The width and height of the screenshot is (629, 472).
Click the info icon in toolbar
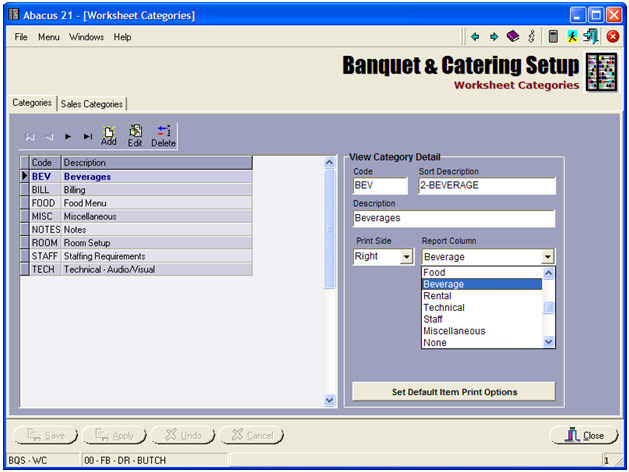(532, 36)
